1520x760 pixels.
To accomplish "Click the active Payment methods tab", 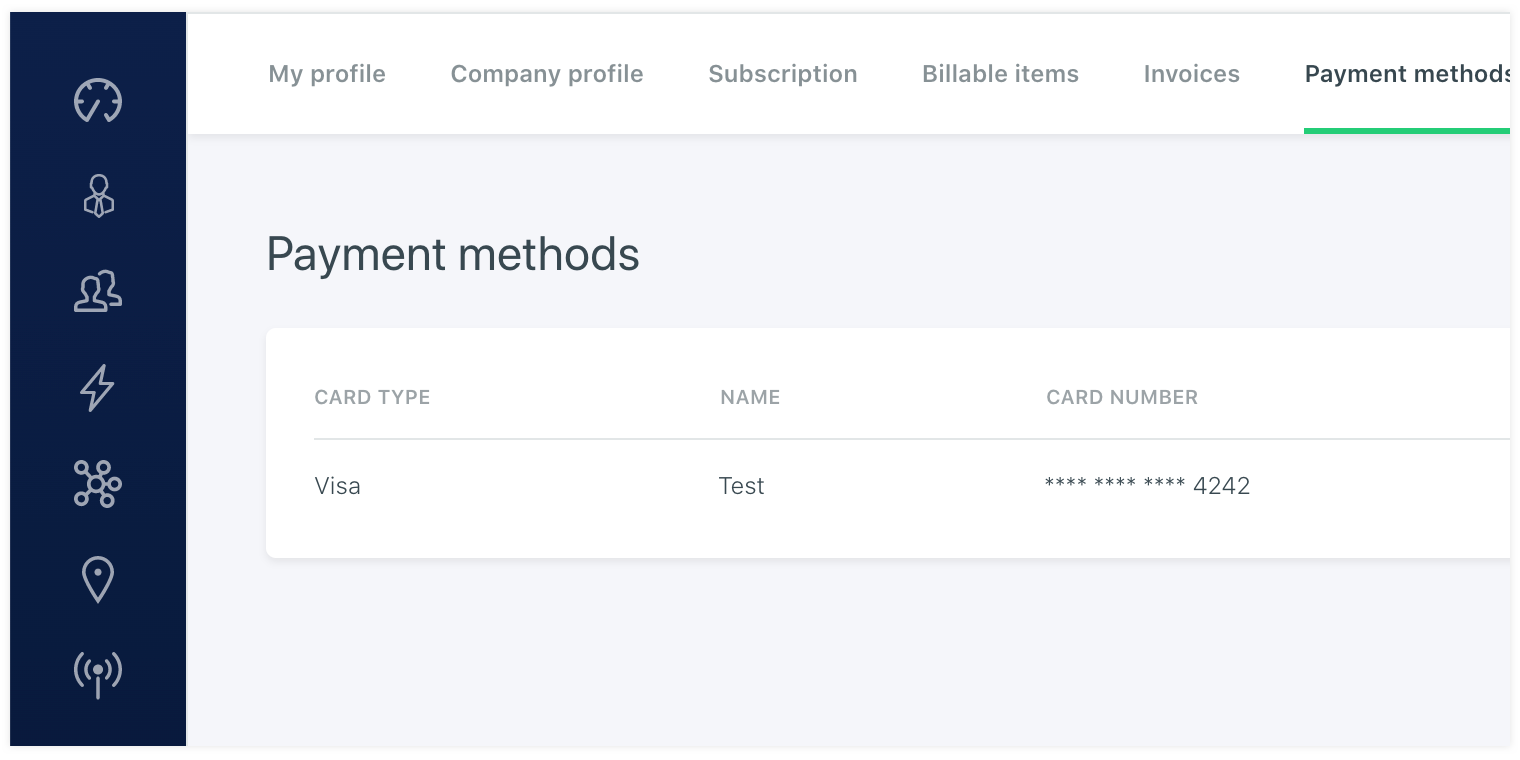I will (x=1406, y=74).
